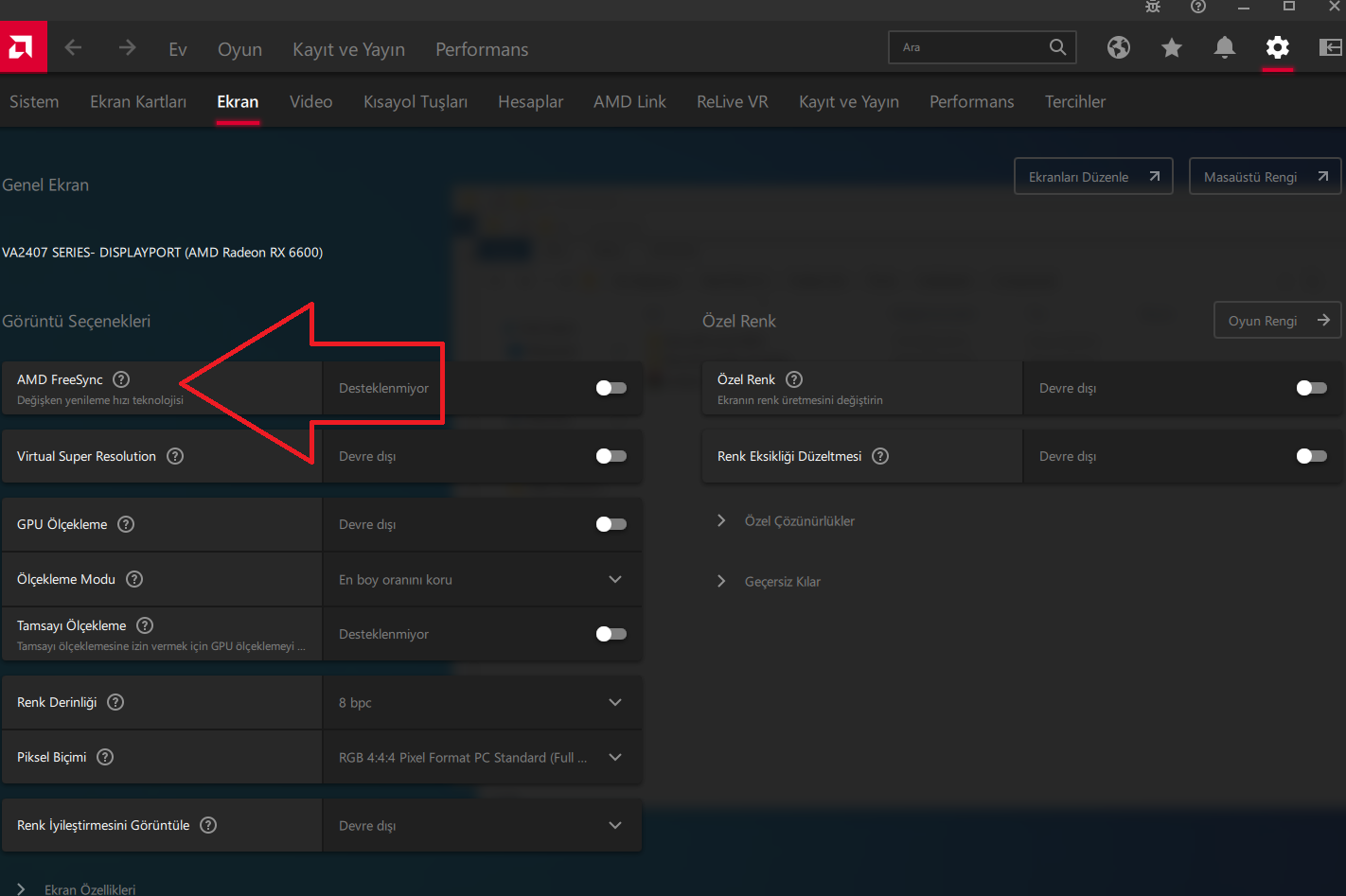Viewport: 1346px width, 896px height.
Task: Go to Ev in top navigation
Action: tap(178, 49)
